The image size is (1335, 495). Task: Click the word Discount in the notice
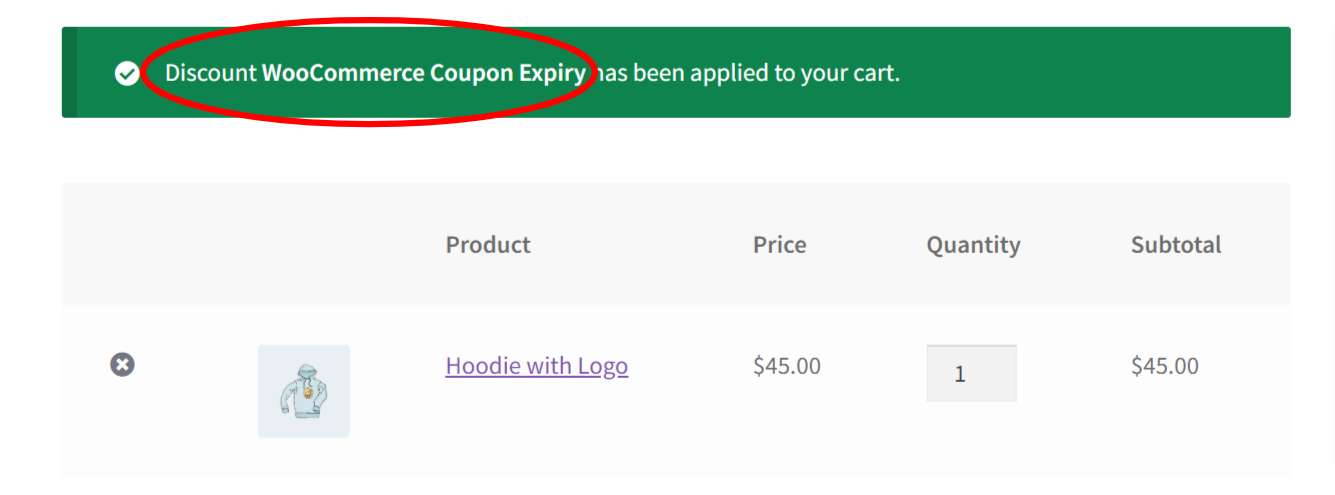pos(210,73)
